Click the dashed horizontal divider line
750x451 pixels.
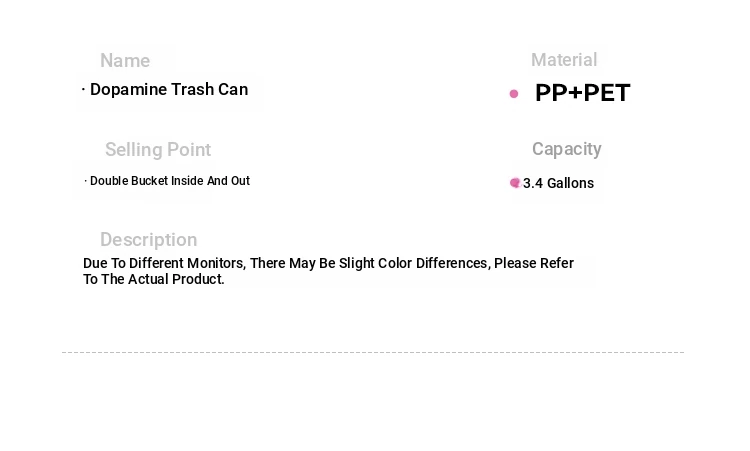pos(373,352)
